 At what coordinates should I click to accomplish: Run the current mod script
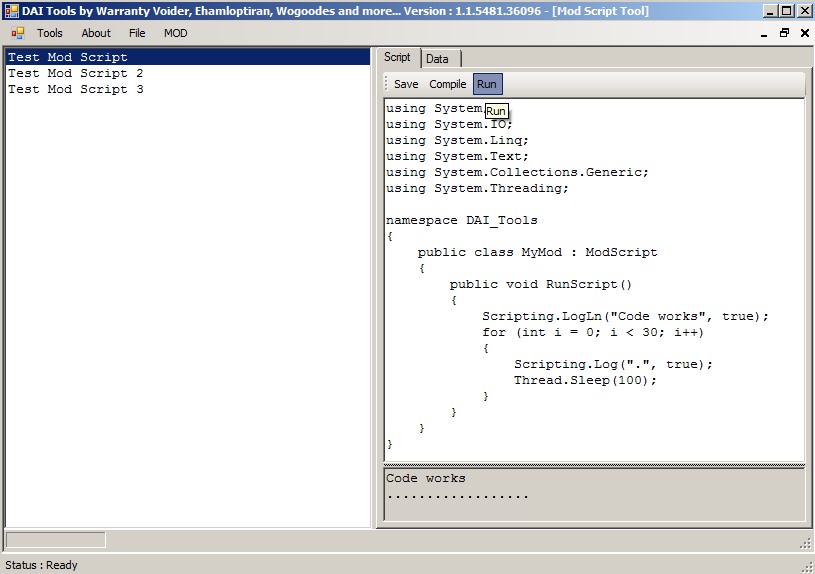[487, 84]
